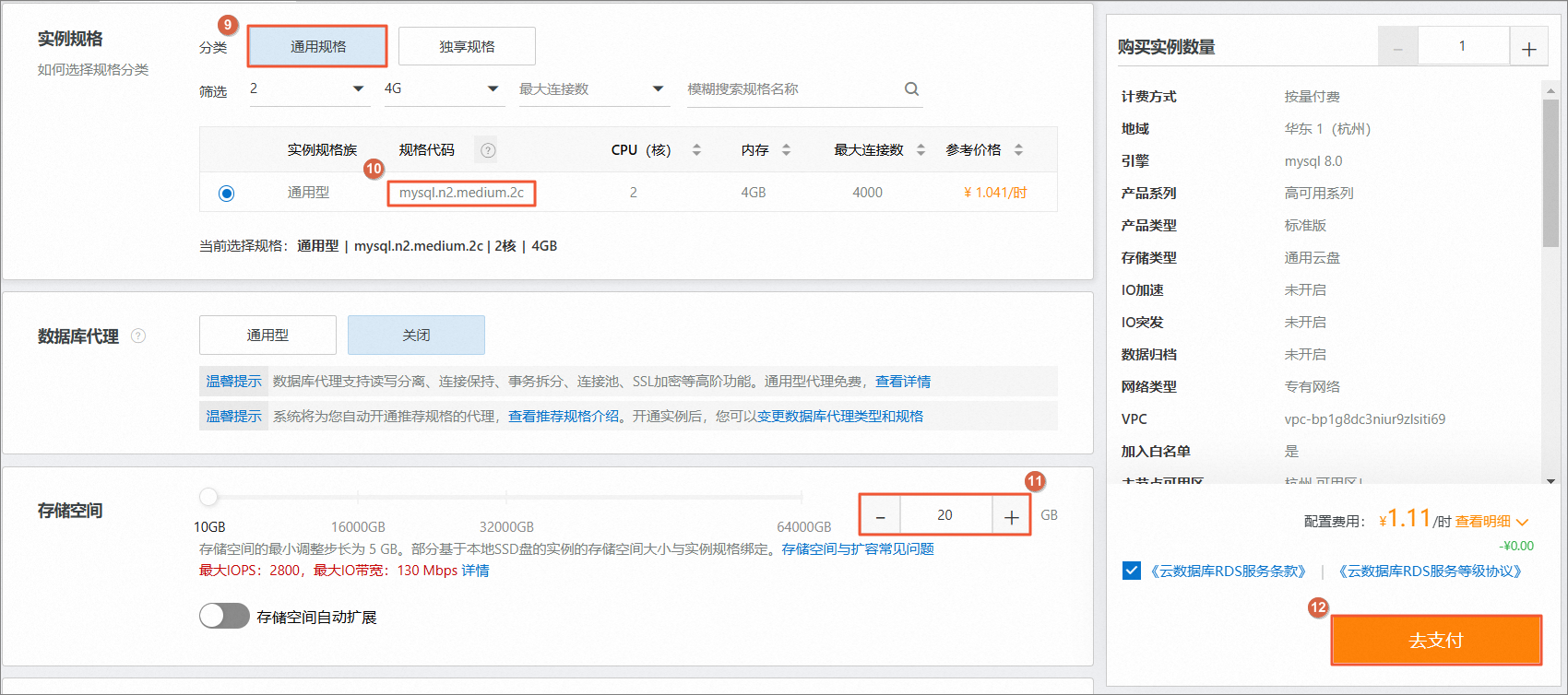Decrease the purchase instance quantity

[1397, 47]
